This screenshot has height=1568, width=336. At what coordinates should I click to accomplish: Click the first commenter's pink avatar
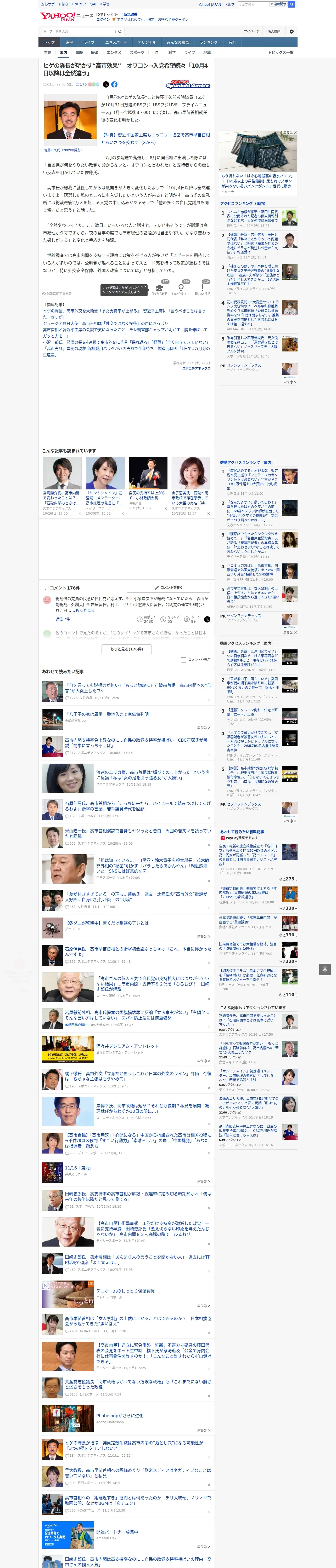[47, 600]
